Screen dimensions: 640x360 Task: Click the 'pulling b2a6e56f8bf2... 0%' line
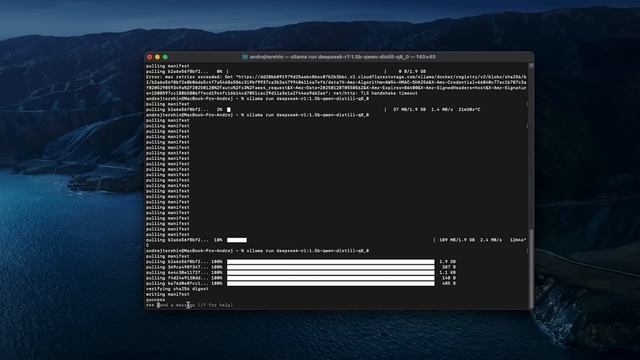tap(286, 71)
